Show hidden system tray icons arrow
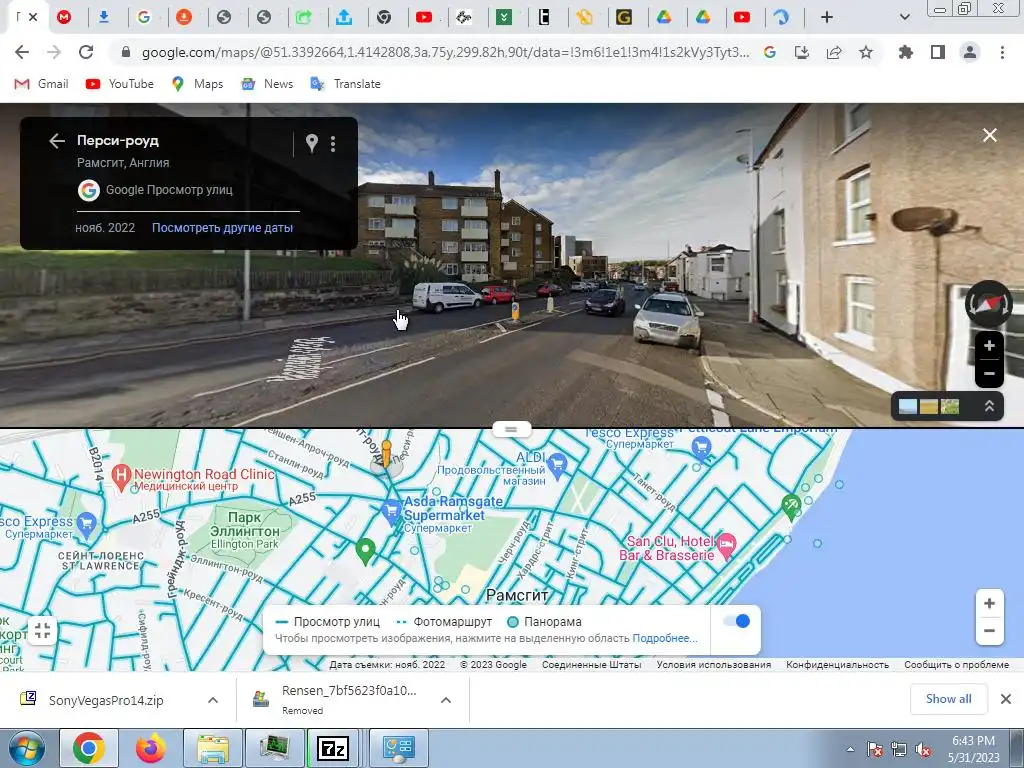Image resolution: width=1024 pixels, height=768 pixels. point(850,749)
